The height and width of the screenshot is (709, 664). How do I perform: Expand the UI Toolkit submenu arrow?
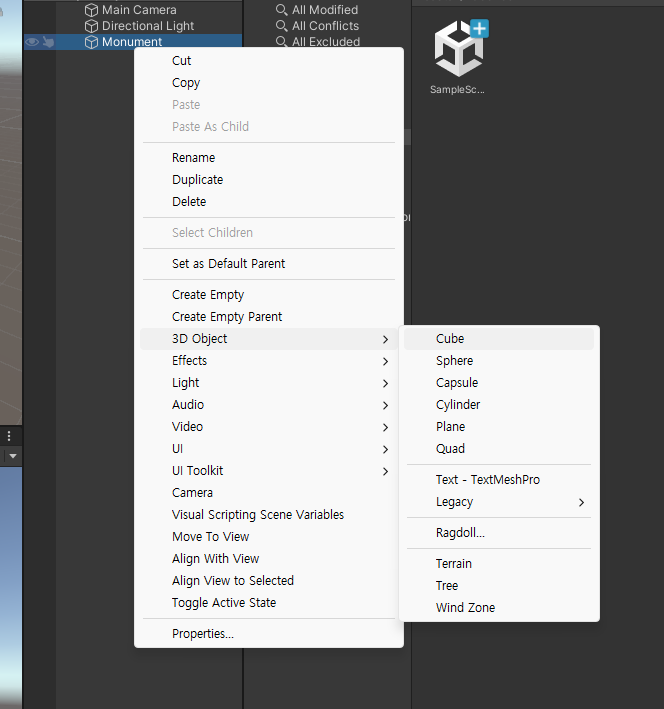385,472
